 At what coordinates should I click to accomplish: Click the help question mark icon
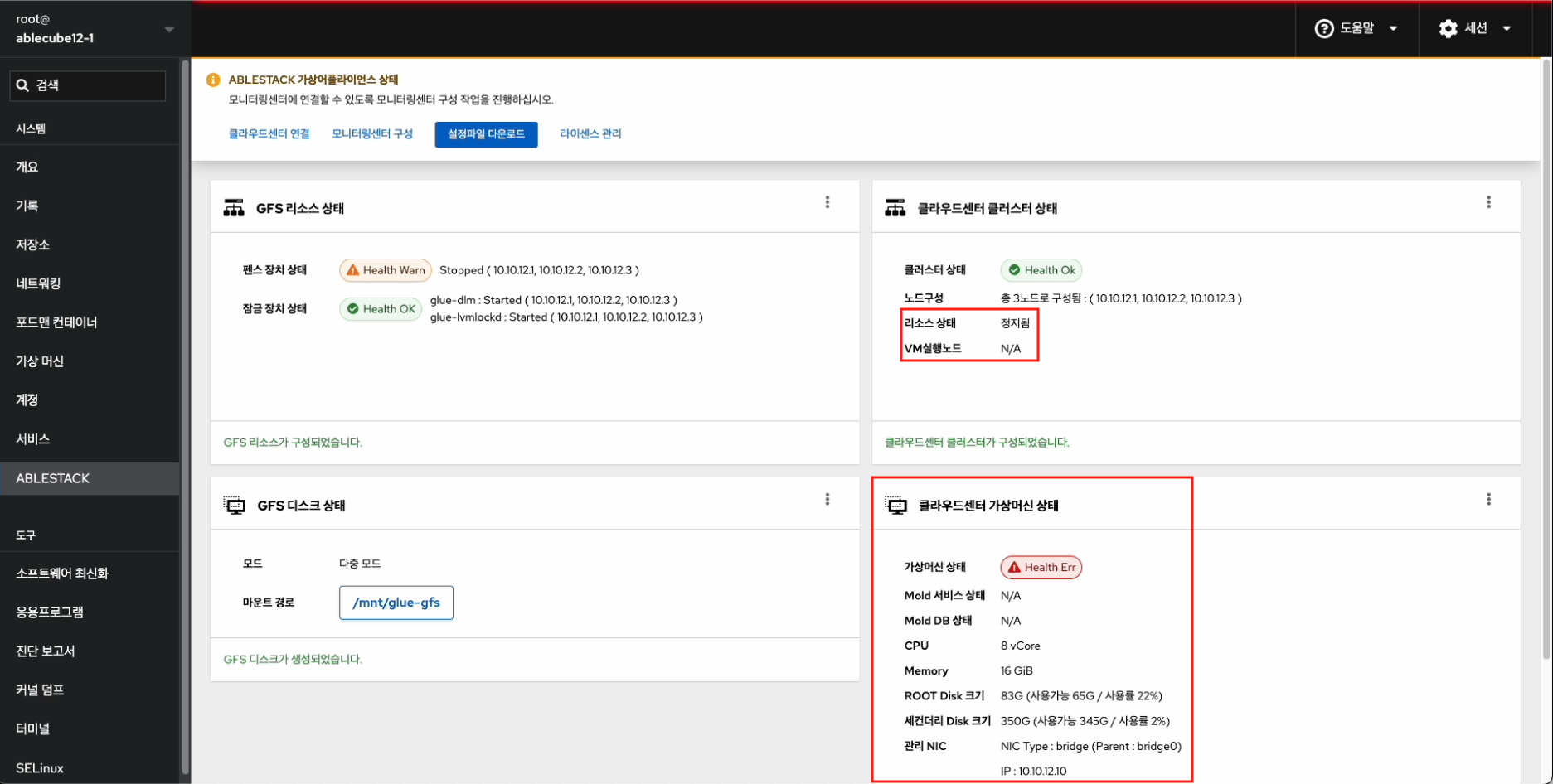pos(1324,29)
